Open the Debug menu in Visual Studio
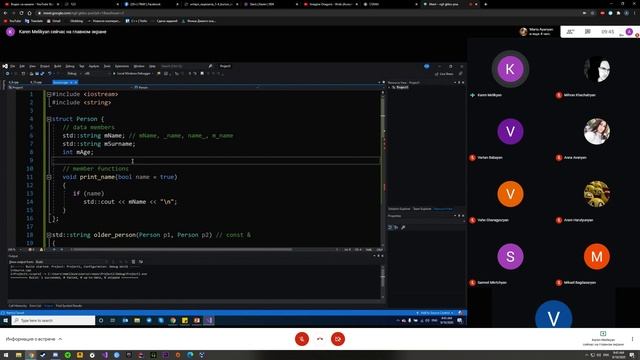 coord(70,66)
